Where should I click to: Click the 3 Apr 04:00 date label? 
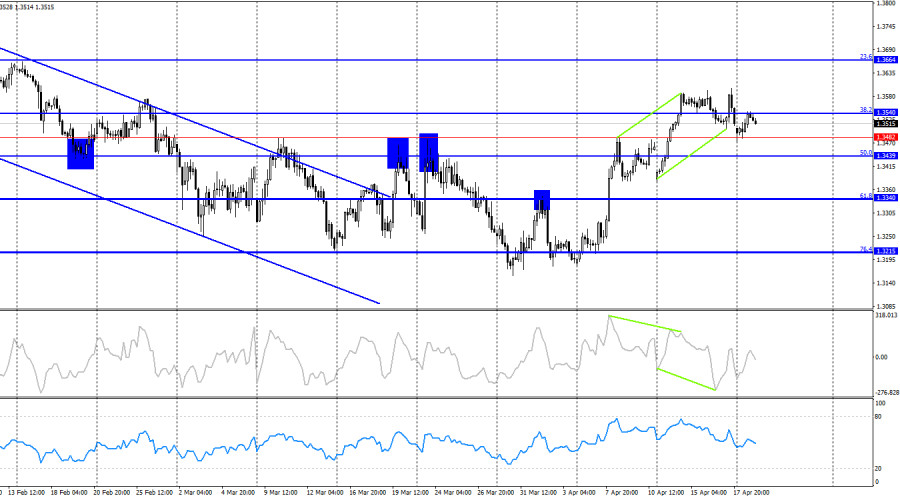pyautogui.click(x=579, y=493)
